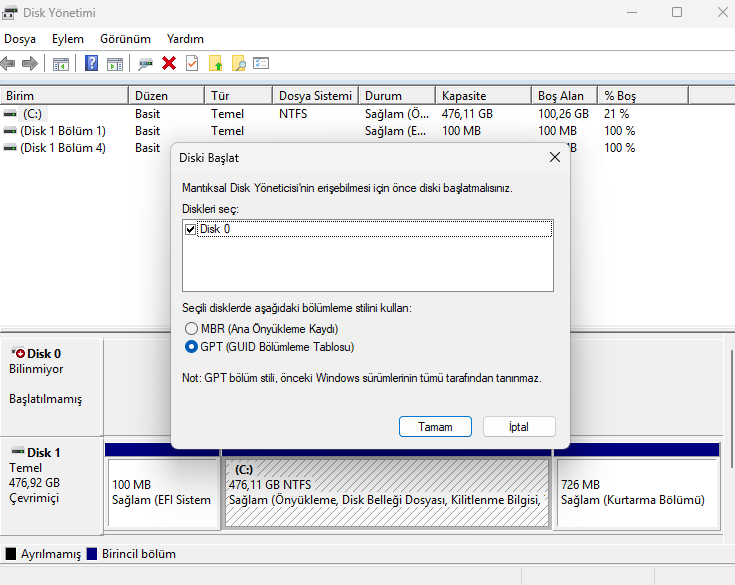The height and width of the screenshot is (585, 735).
Task: Sort by the Birim column header
Action: tap(64, 96)
